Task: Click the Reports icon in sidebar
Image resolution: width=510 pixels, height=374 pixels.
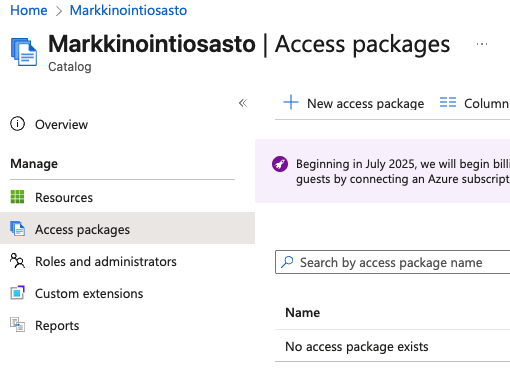Action: pyautogui.click(x=17, y=325)
